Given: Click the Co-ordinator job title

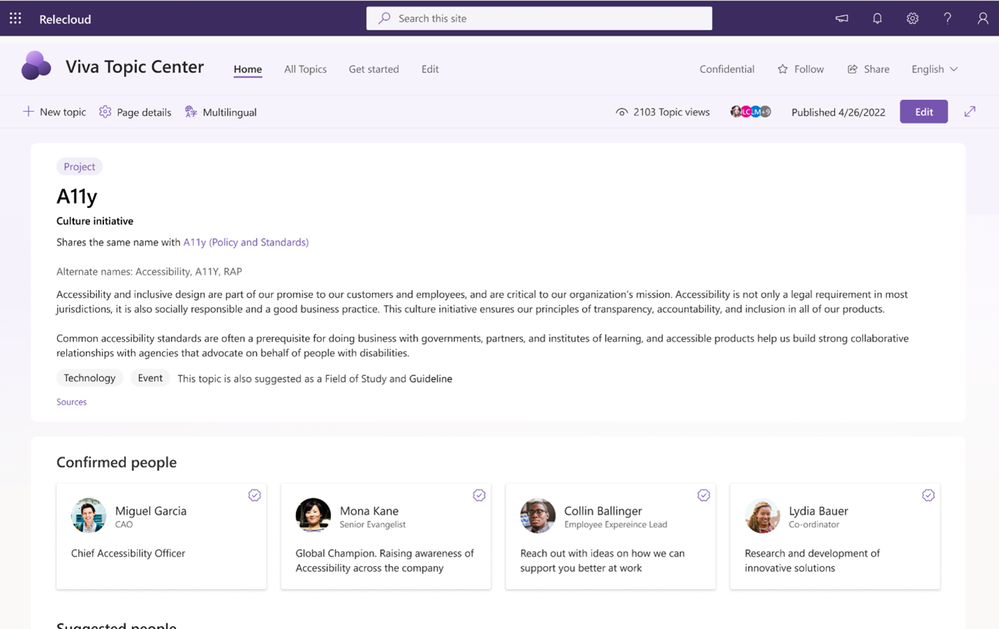Looking at the screenshot, I should [814, 524].
